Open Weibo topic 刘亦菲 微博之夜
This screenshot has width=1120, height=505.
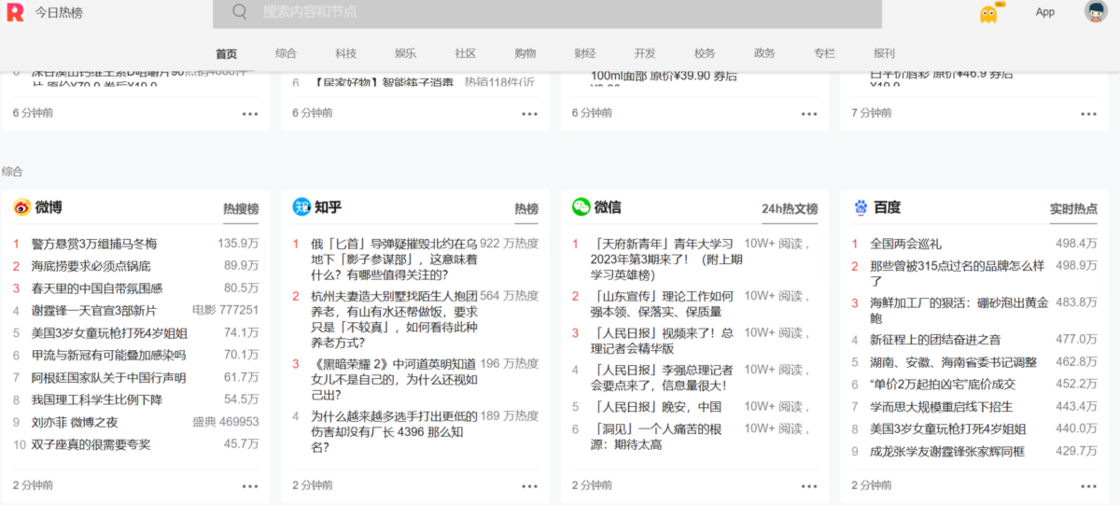(x=75, y=422)
